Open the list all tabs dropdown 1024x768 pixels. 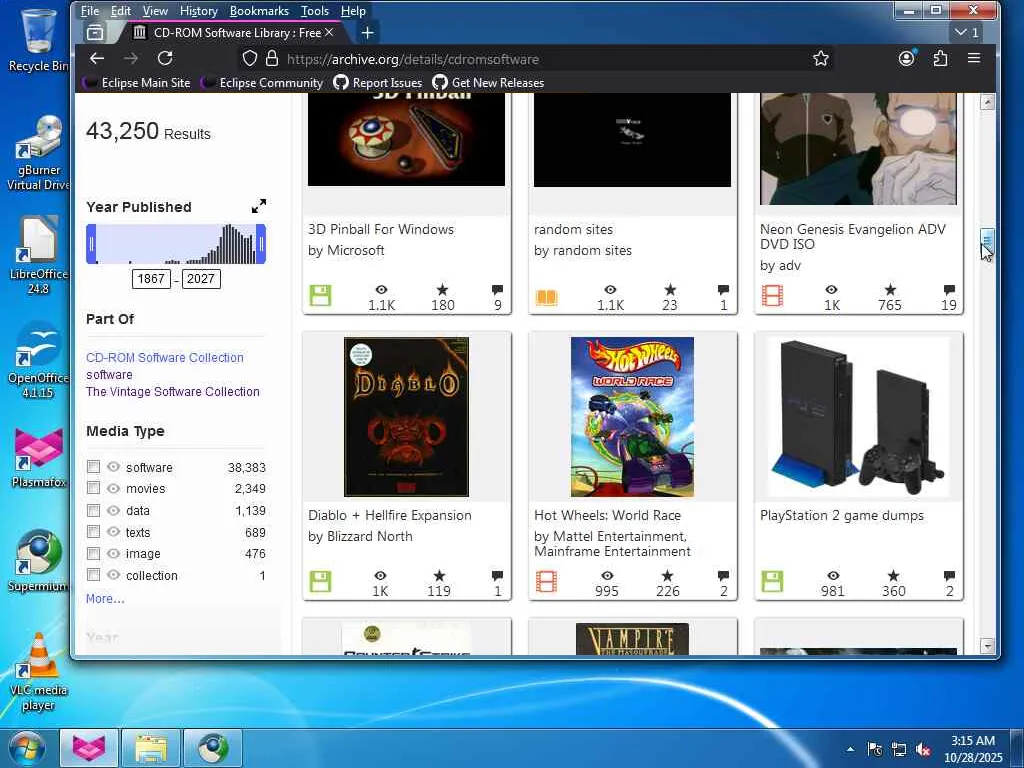pos(967,32)
